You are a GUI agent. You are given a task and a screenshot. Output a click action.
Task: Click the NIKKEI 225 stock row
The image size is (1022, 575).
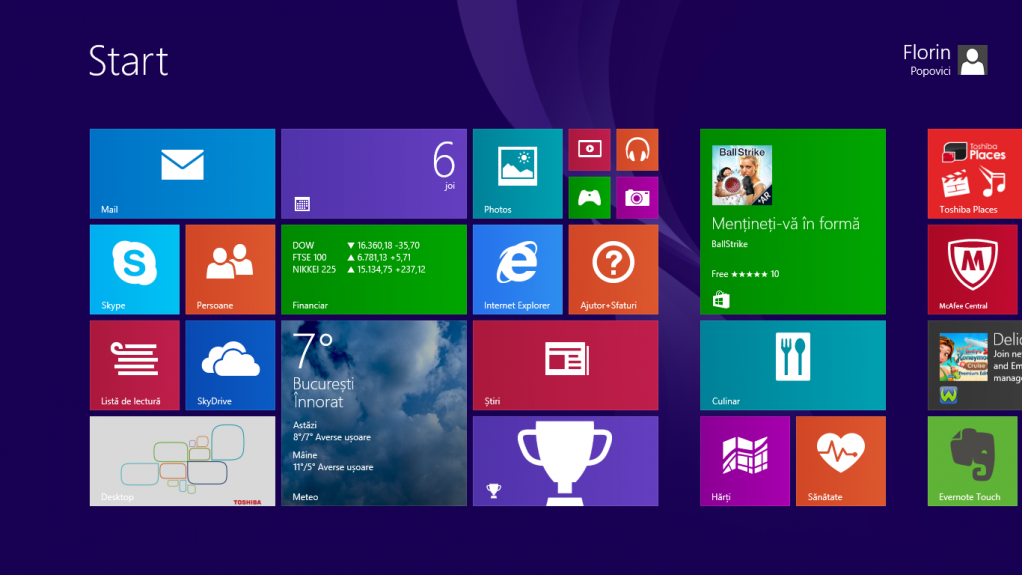click(x=358, y=269)
